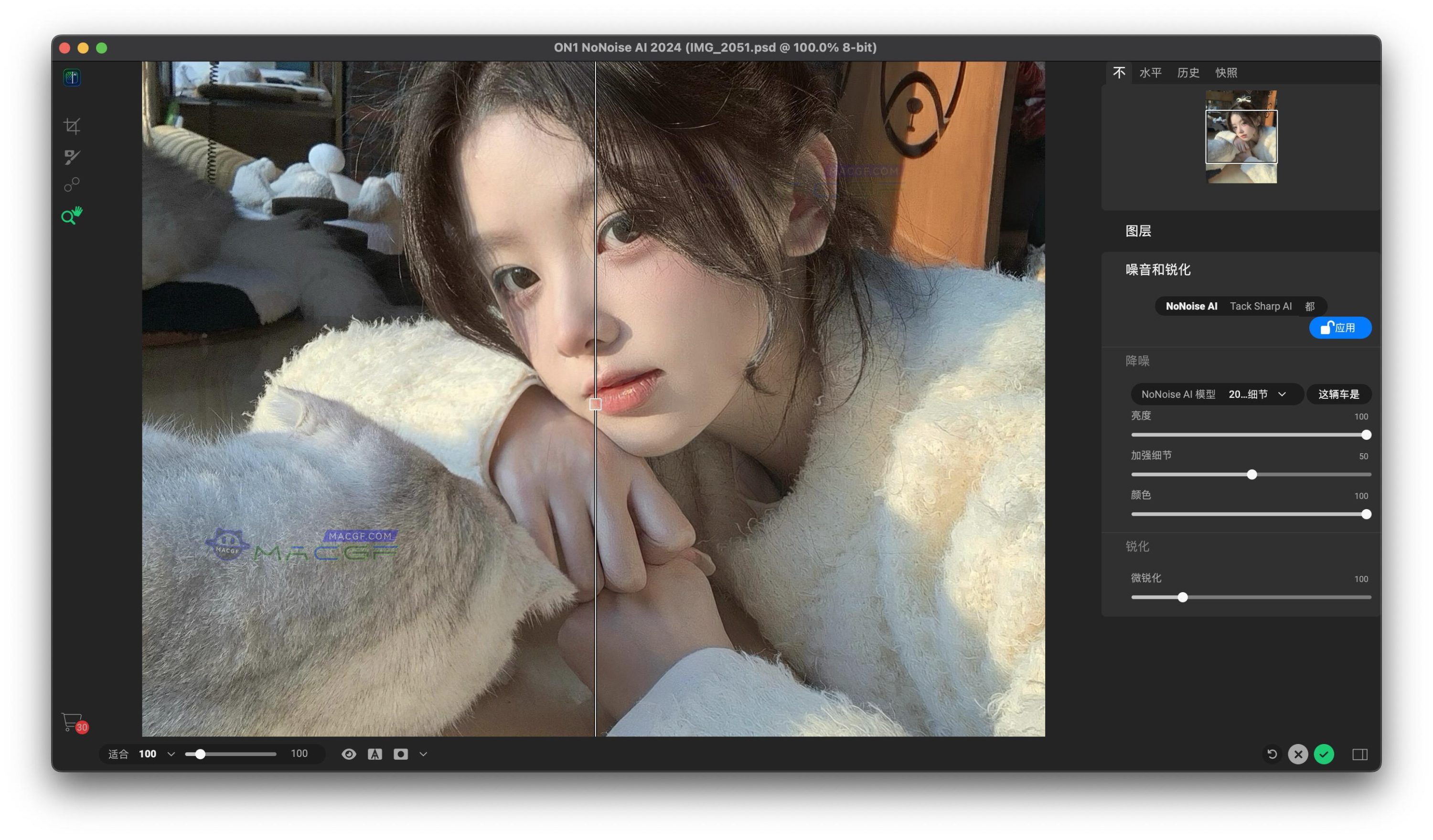The image size is (1433, 840).
Task: Click the green checkmark Done button
Action: [x=1324, y=754]
